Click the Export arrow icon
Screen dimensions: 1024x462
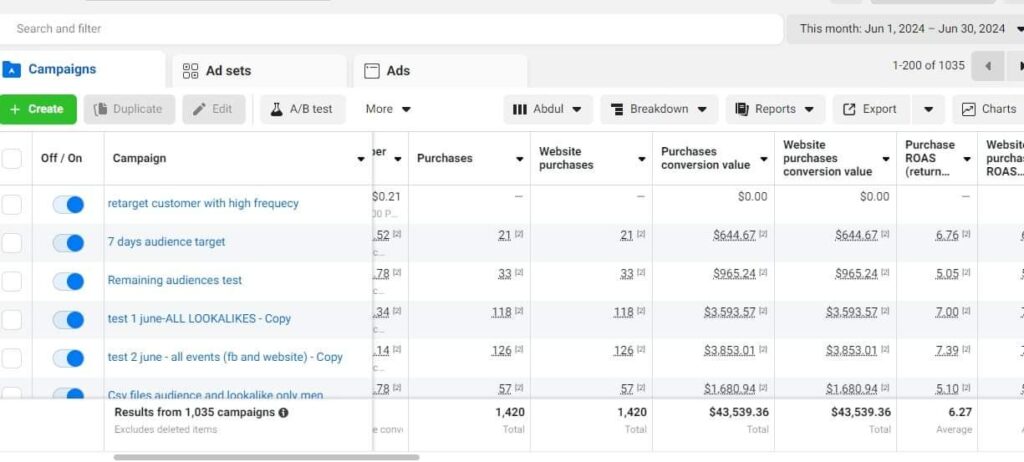(849, 109)
